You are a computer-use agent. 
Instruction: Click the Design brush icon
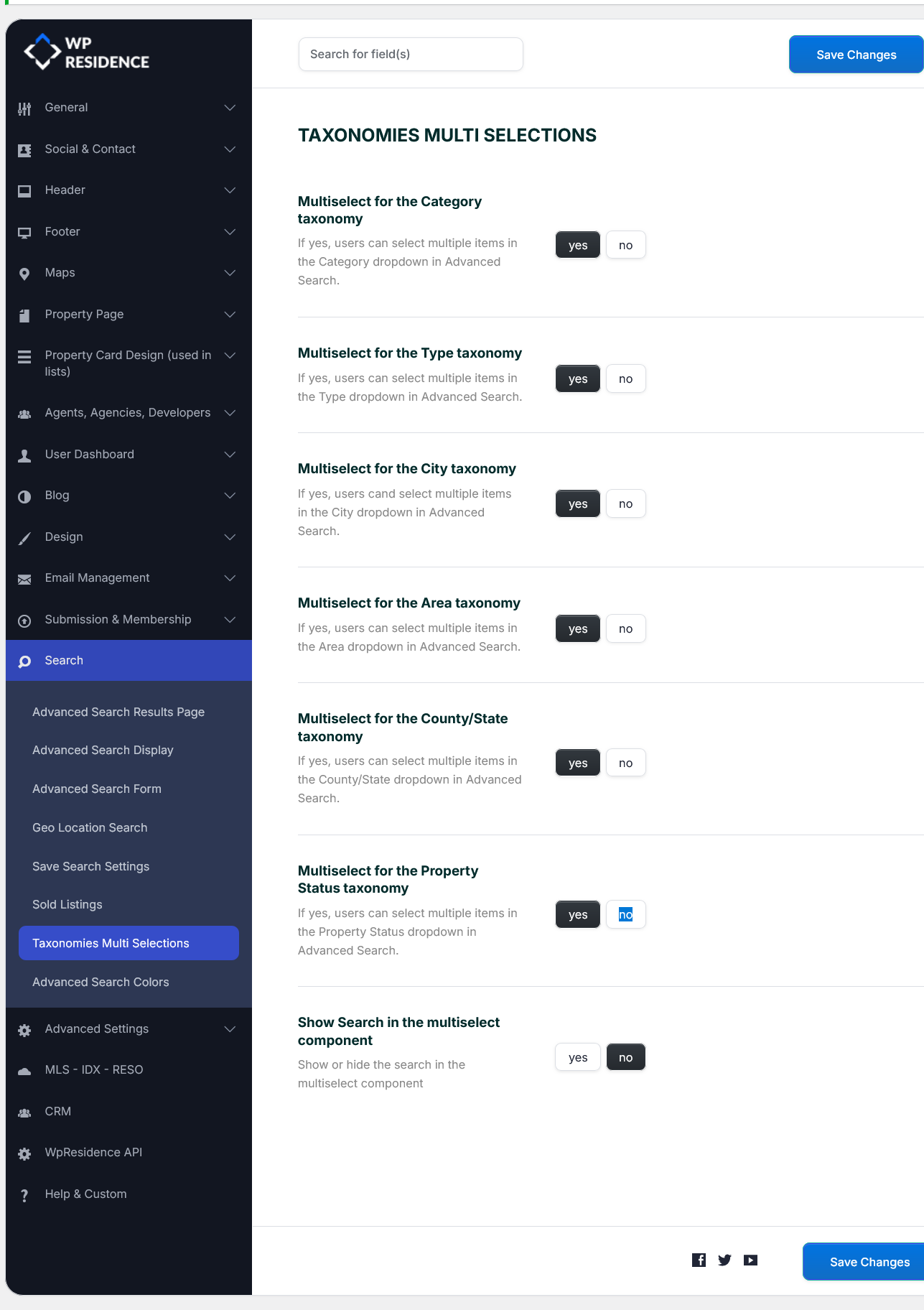(x=24, y=538)
